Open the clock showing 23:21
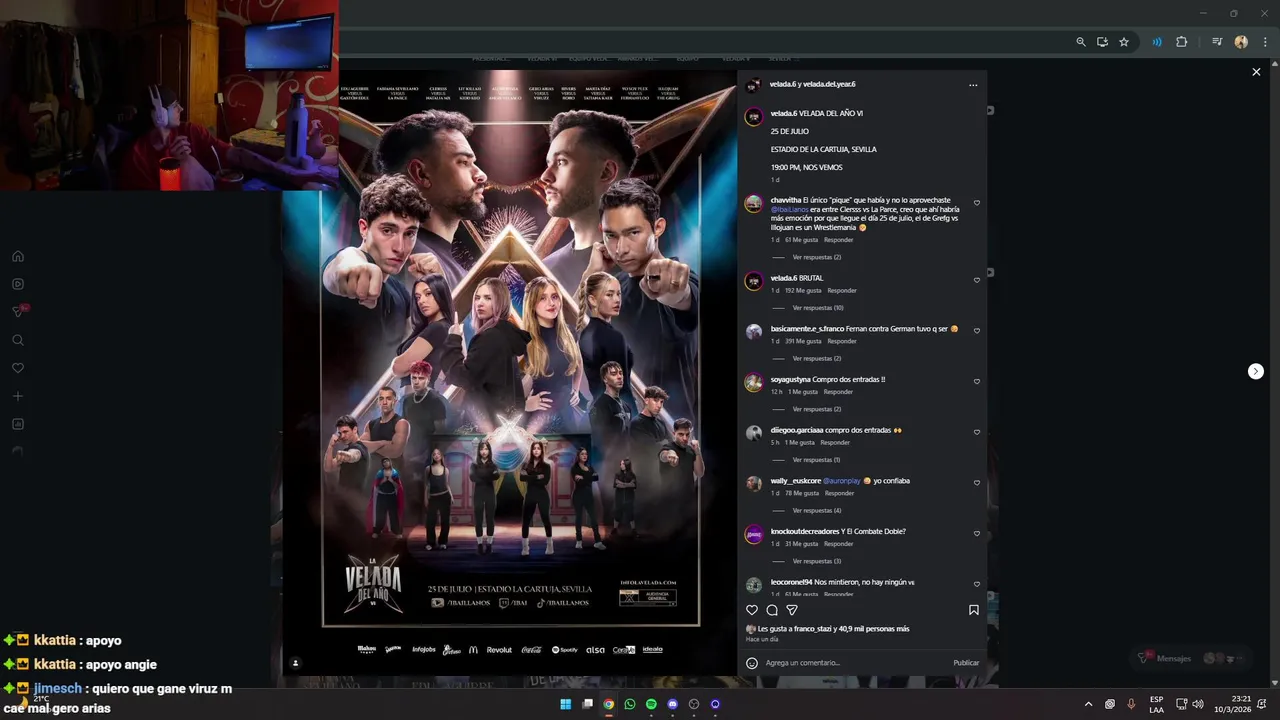Viewport: 1280px width, 720px height. 1233,704
